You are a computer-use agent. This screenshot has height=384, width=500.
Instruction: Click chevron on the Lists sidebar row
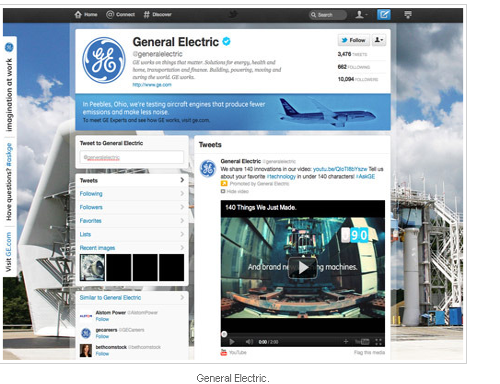coord(182,234)
